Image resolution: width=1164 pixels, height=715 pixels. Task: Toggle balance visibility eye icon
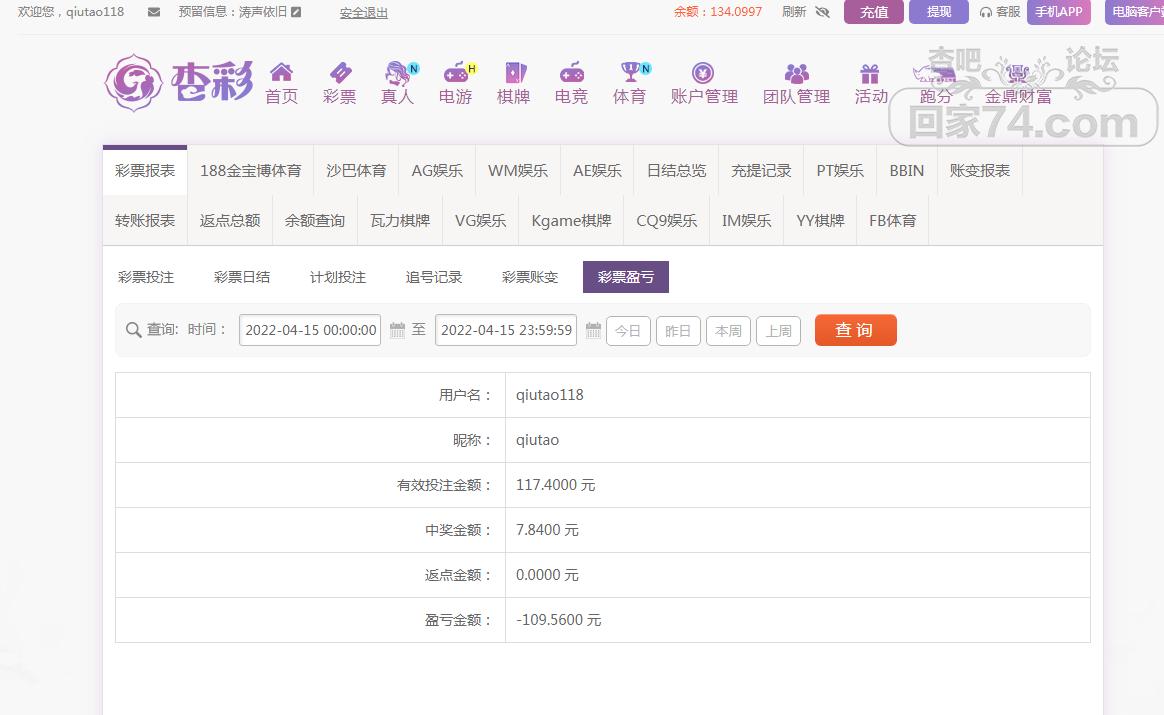point(823,12)
